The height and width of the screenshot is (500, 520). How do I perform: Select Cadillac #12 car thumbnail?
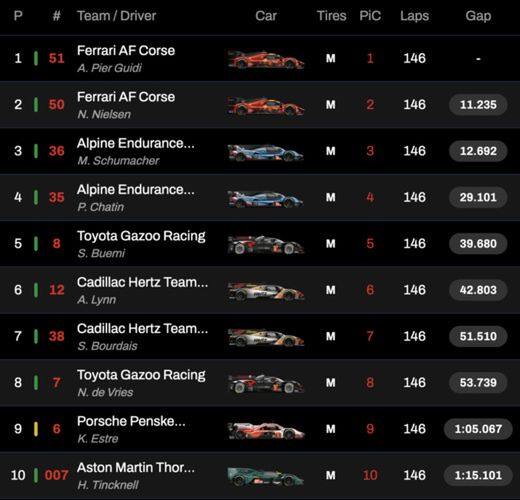click(266, 291)
